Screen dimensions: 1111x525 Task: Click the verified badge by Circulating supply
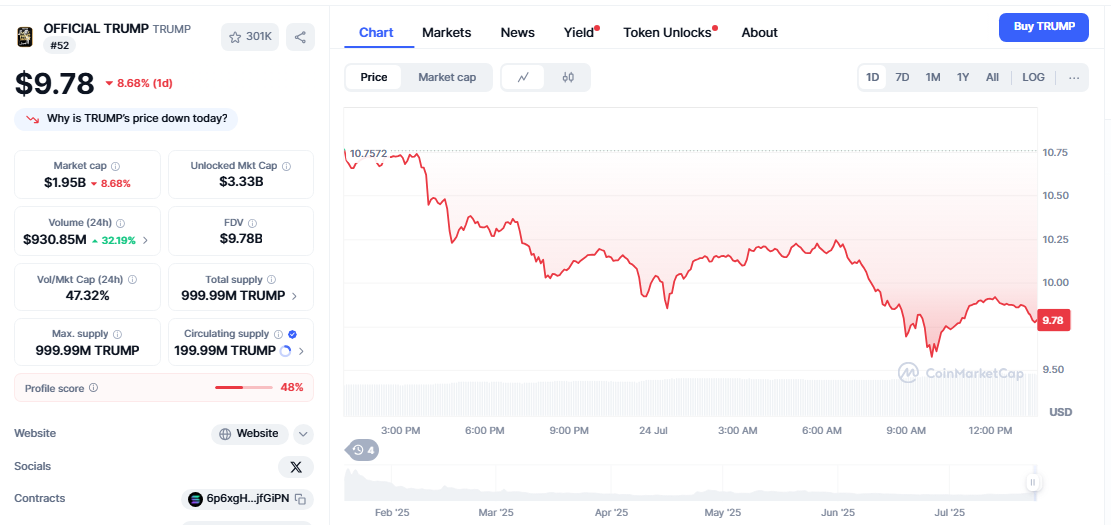[x=292, y=334]
